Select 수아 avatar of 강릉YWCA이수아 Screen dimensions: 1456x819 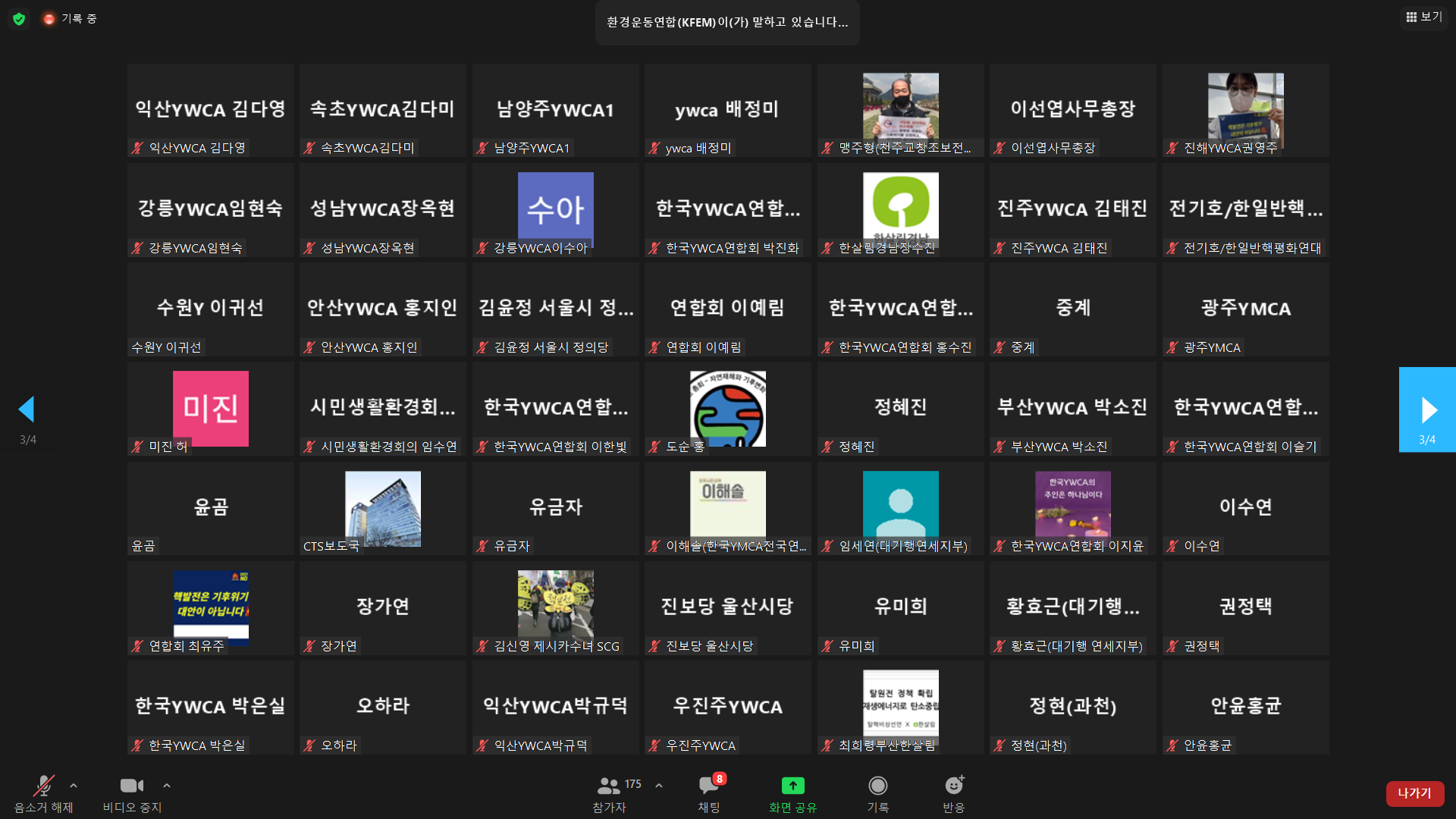[x=555, y=210]
